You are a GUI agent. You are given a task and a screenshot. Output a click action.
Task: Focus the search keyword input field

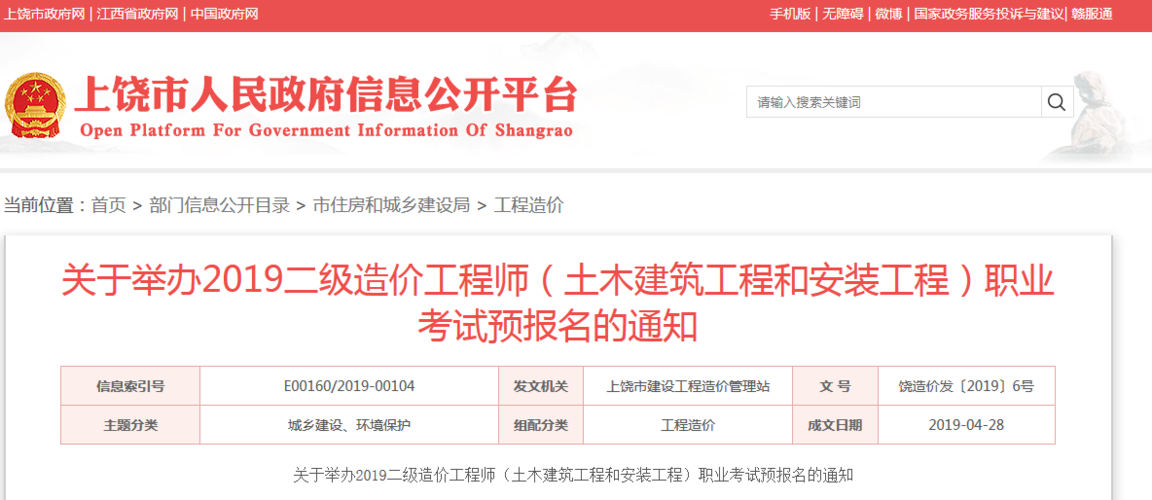click(894, 102)
